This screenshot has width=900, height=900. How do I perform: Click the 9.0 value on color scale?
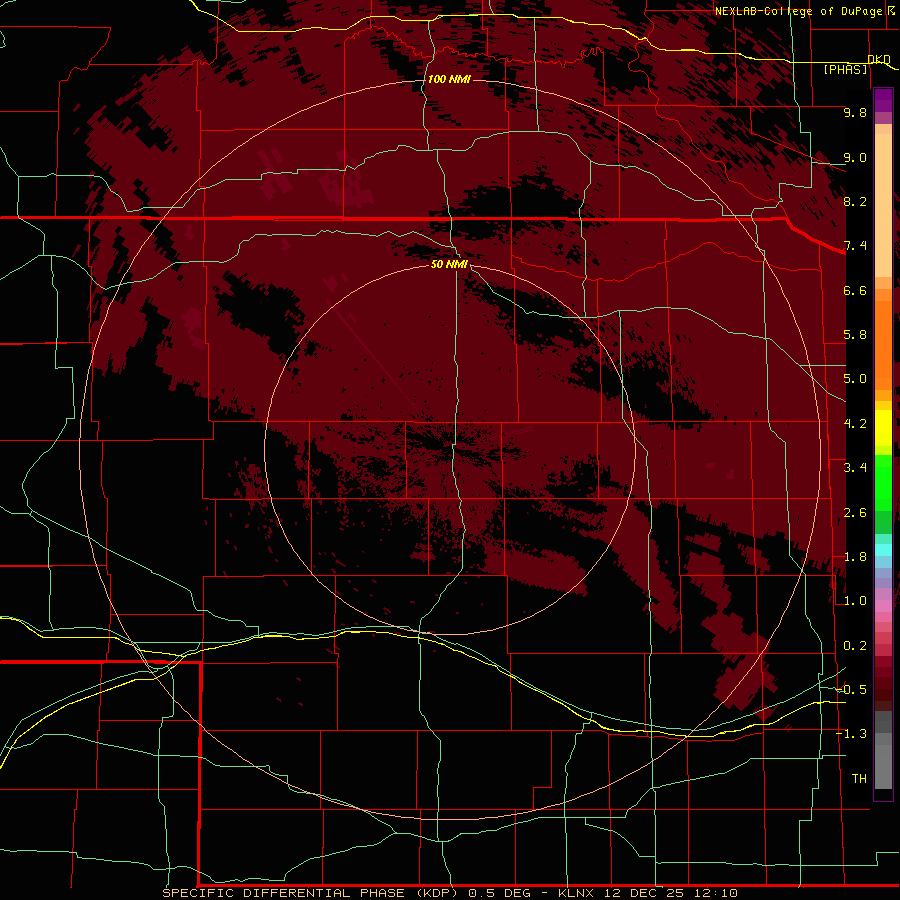tap(855, 157)
